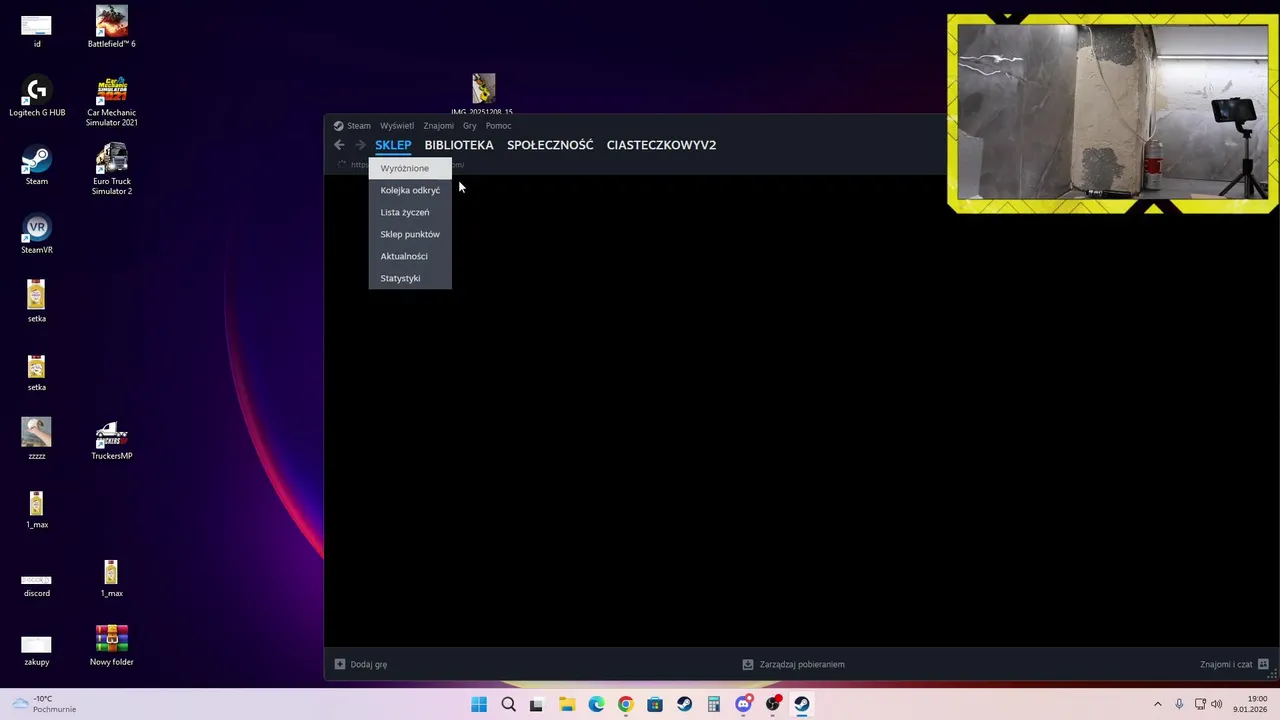Viewport: 1280px width, 720px height.
Task: Choose Sklep punktów from the dropdown
Action: [x=410, y=234]
